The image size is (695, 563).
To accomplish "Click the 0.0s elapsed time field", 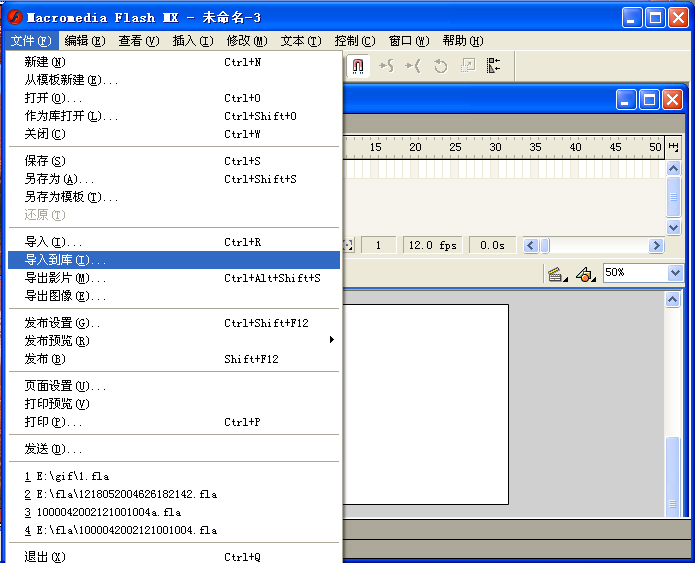I will point(492,245).
